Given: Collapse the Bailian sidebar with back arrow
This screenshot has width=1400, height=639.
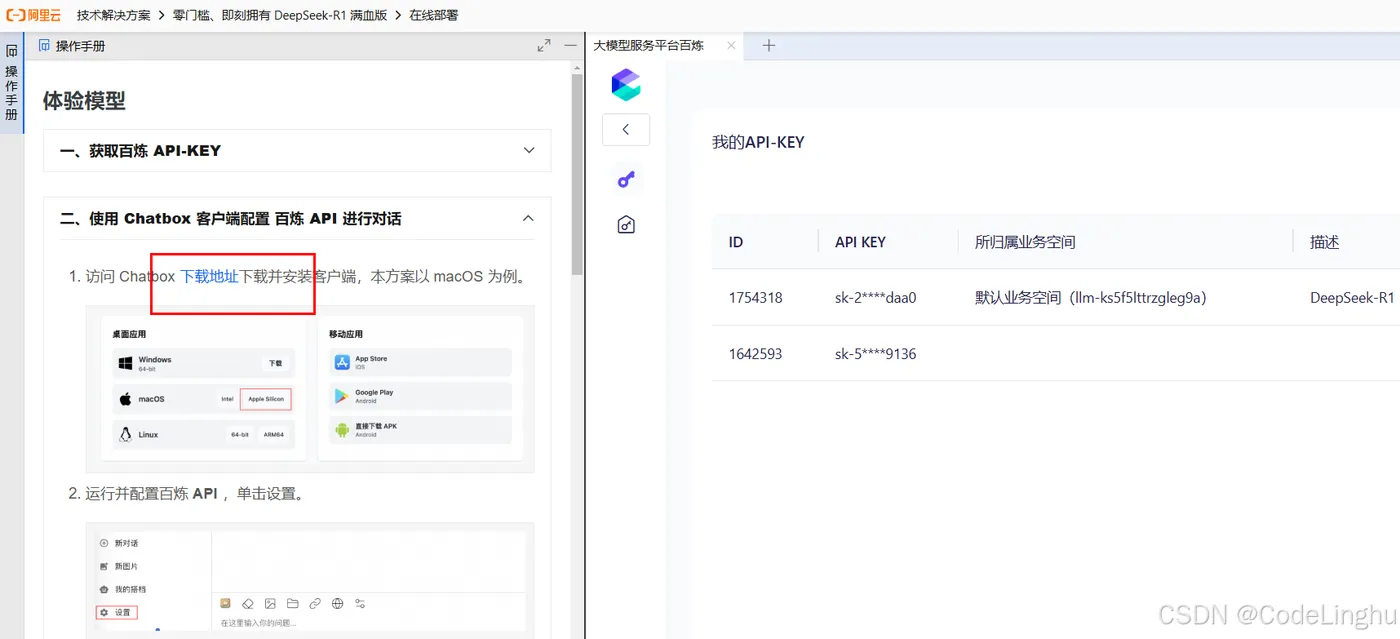Looking at the screenshot, I should point(626,130).
